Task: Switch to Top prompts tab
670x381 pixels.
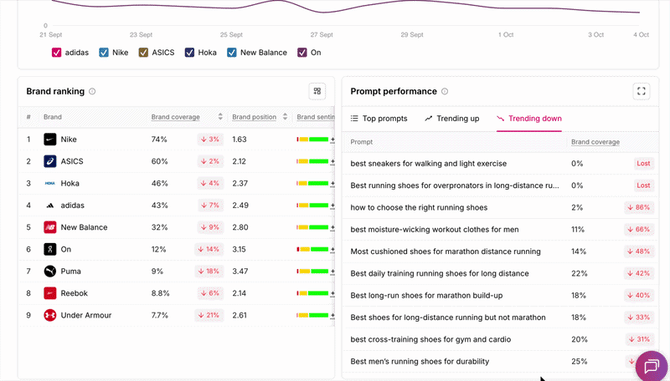Action: (379, 118)
